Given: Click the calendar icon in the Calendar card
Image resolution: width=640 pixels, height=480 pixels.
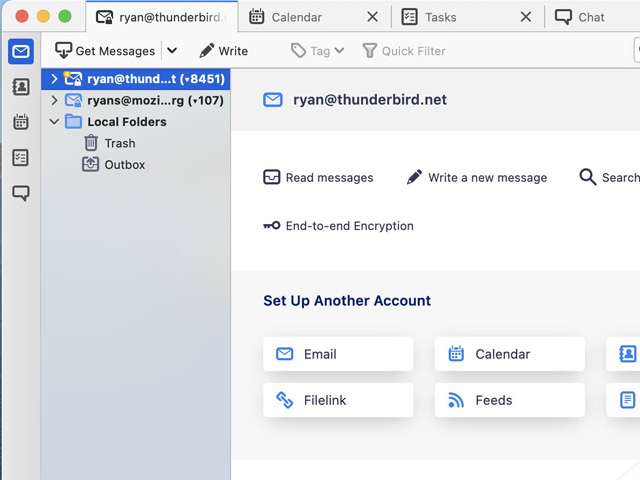Looking at the screenshot, I should click(456, 354).
